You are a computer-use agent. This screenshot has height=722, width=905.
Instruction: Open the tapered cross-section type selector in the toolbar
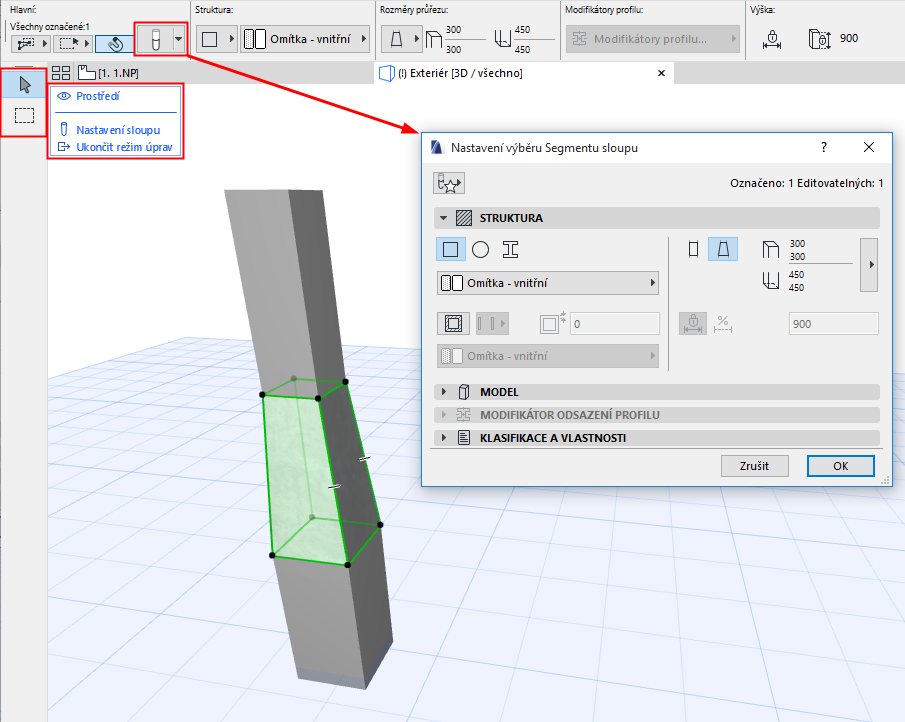click(x=402, y=39)
